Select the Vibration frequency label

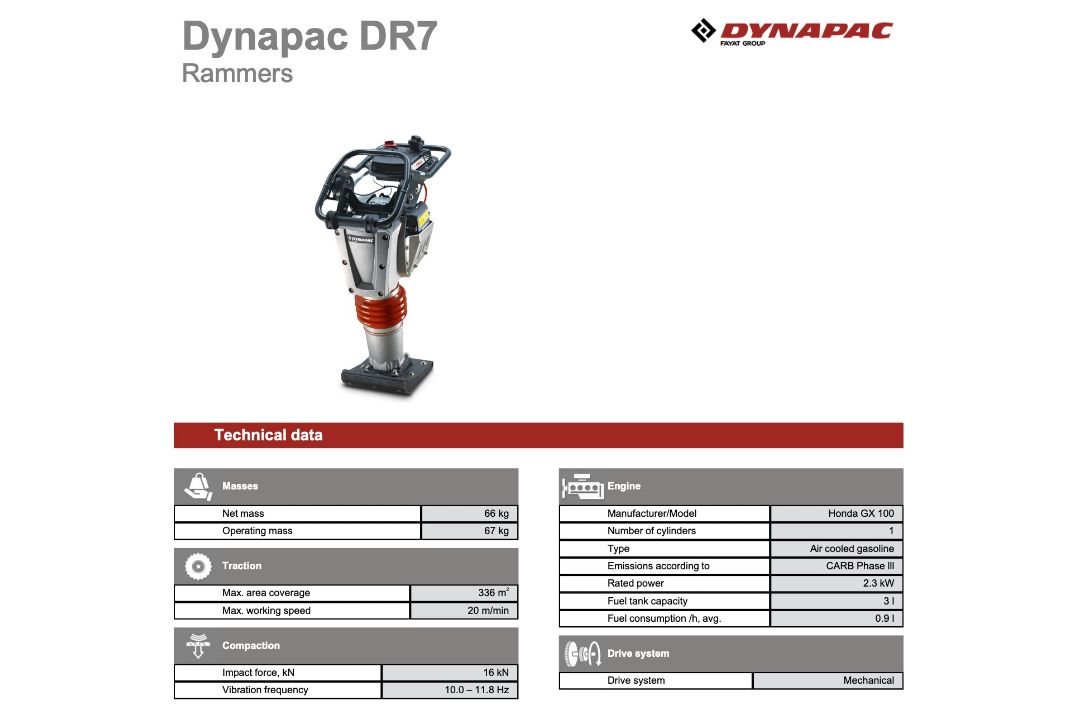(x=264, y=690)
